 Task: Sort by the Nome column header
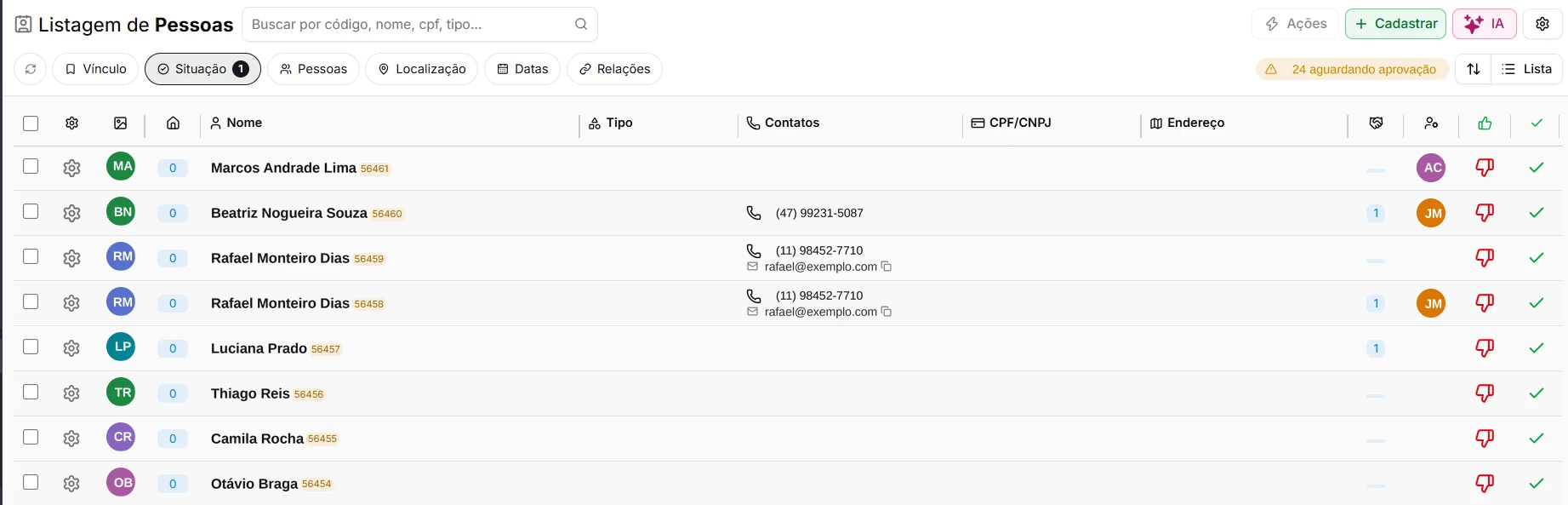click(x=236, y=123)
